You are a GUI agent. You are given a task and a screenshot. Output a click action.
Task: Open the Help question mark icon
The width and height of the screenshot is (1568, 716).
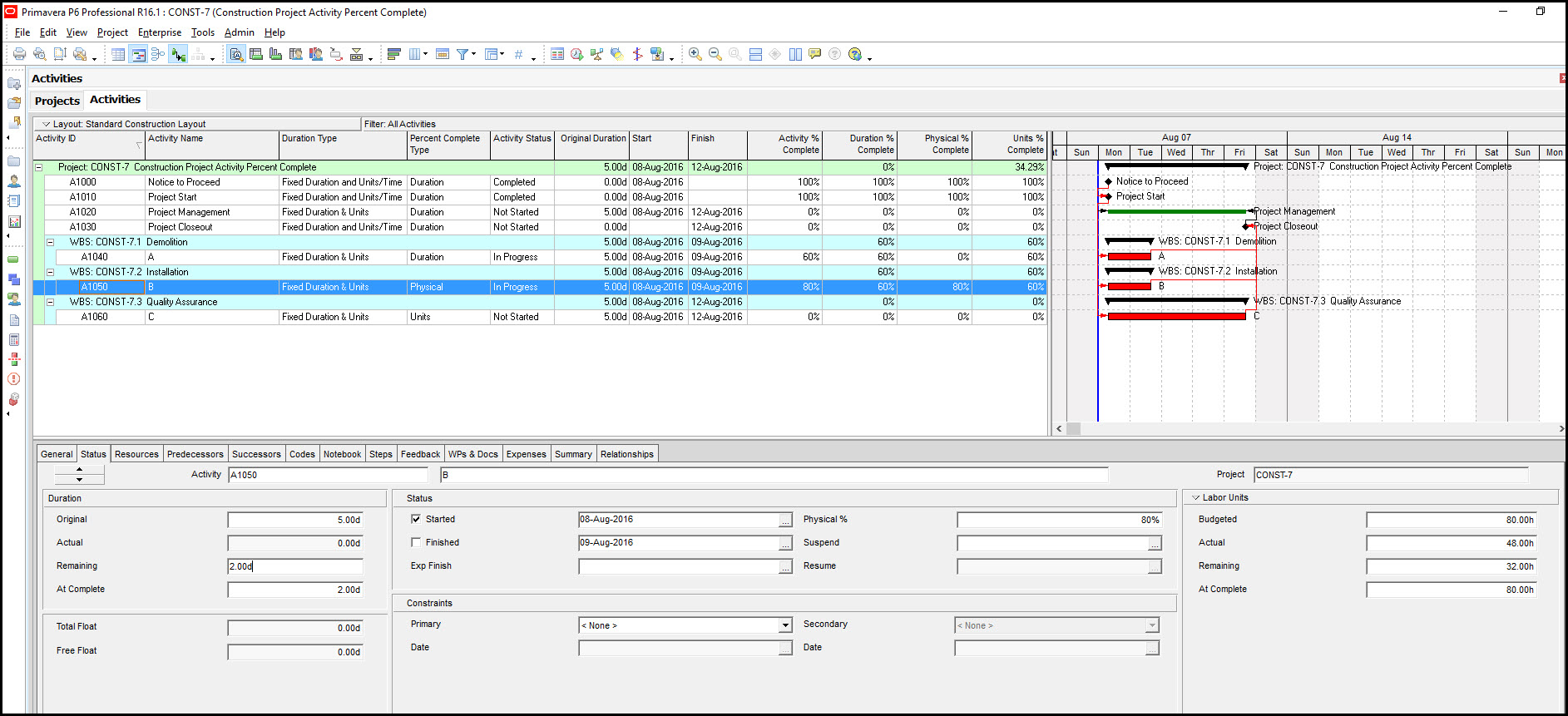pyautogui.click(x=855, y=54)
